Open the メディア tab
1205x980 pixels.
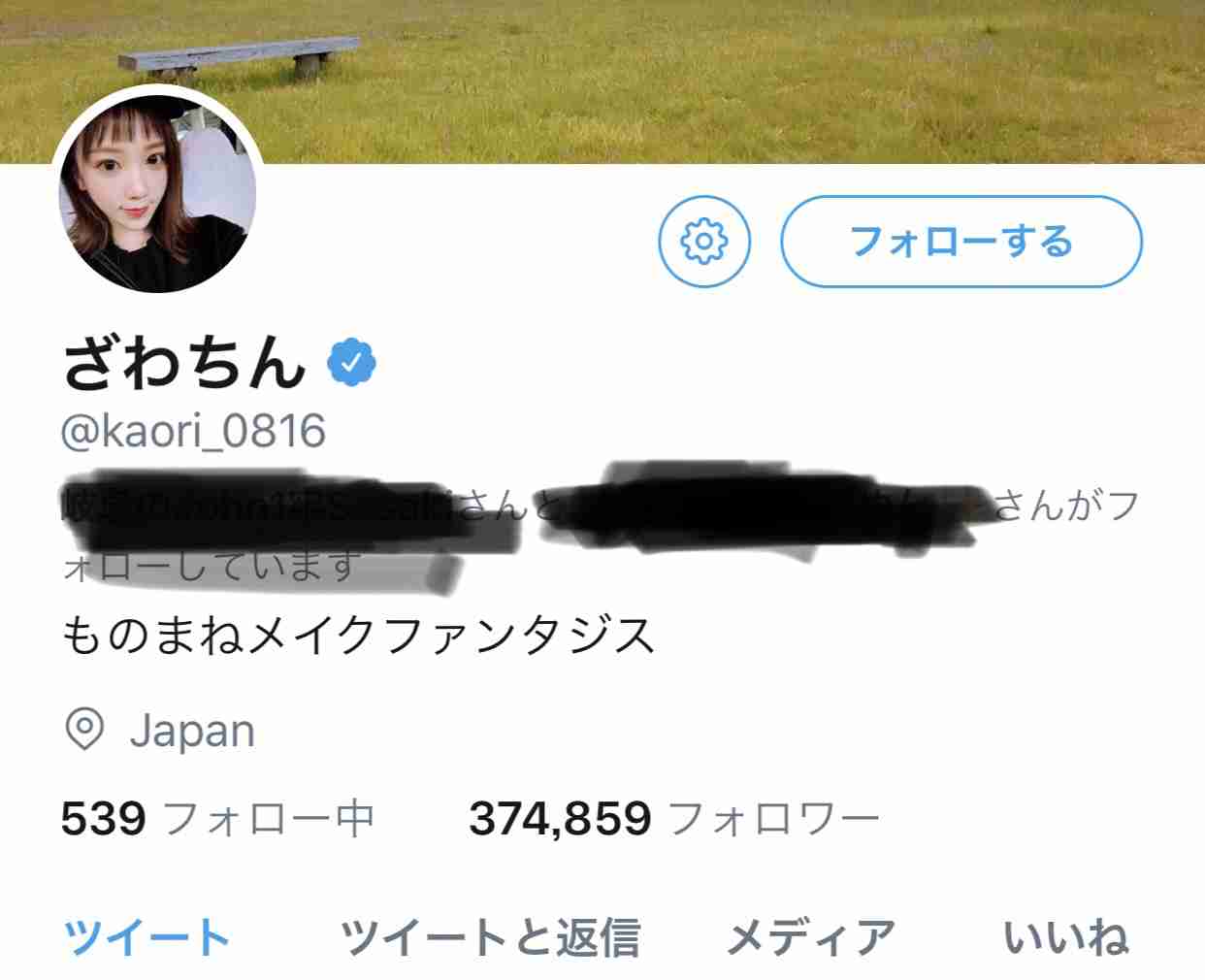811,937
